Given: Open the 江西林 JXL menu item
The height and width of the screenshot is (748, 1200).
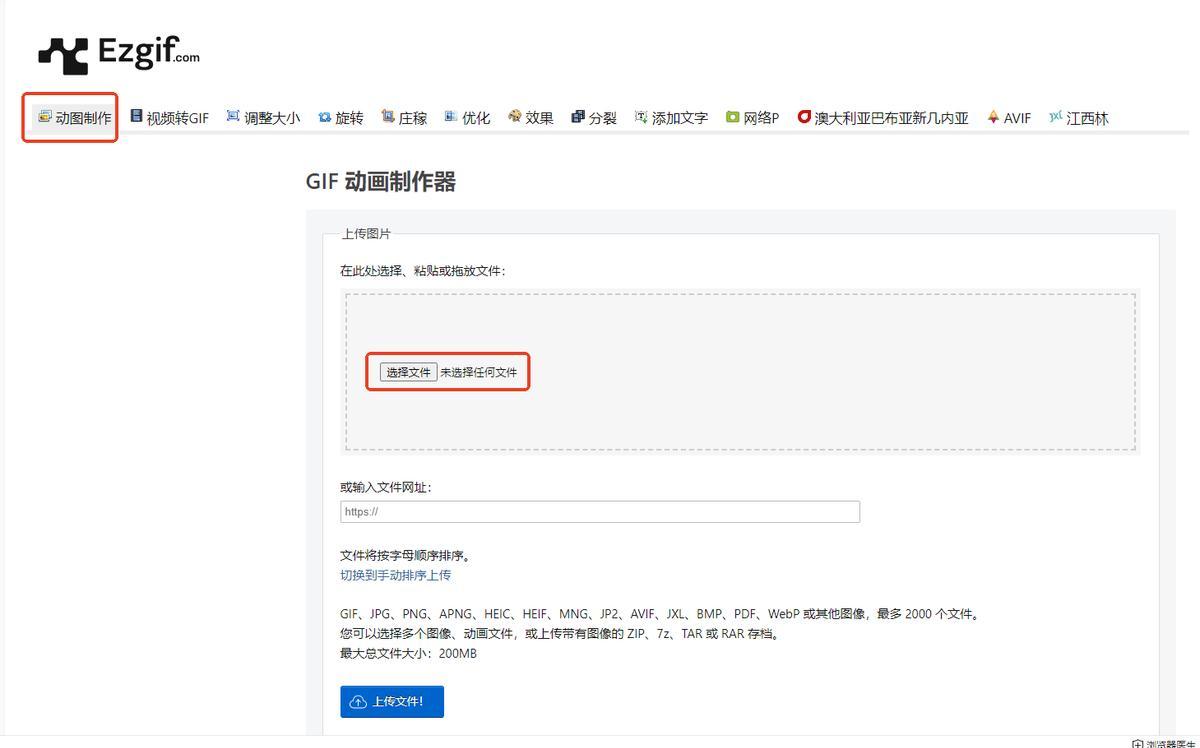Looking at the screenshot, I should point(1078,118).
